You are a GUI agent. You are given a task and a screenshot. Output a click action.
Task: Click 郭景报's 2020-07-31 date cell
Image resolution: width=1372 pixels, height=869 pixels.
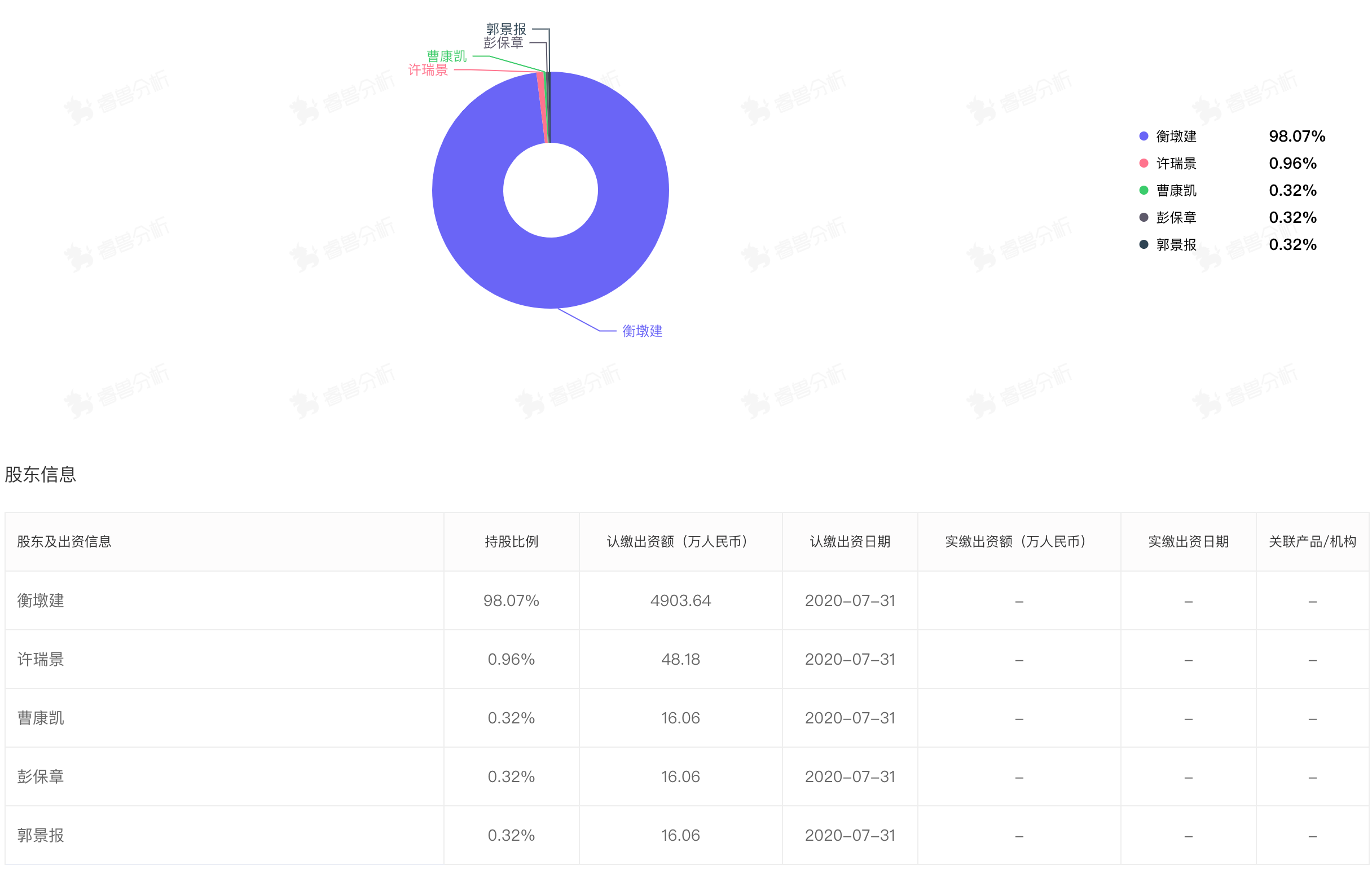click(x=850, y=835)
